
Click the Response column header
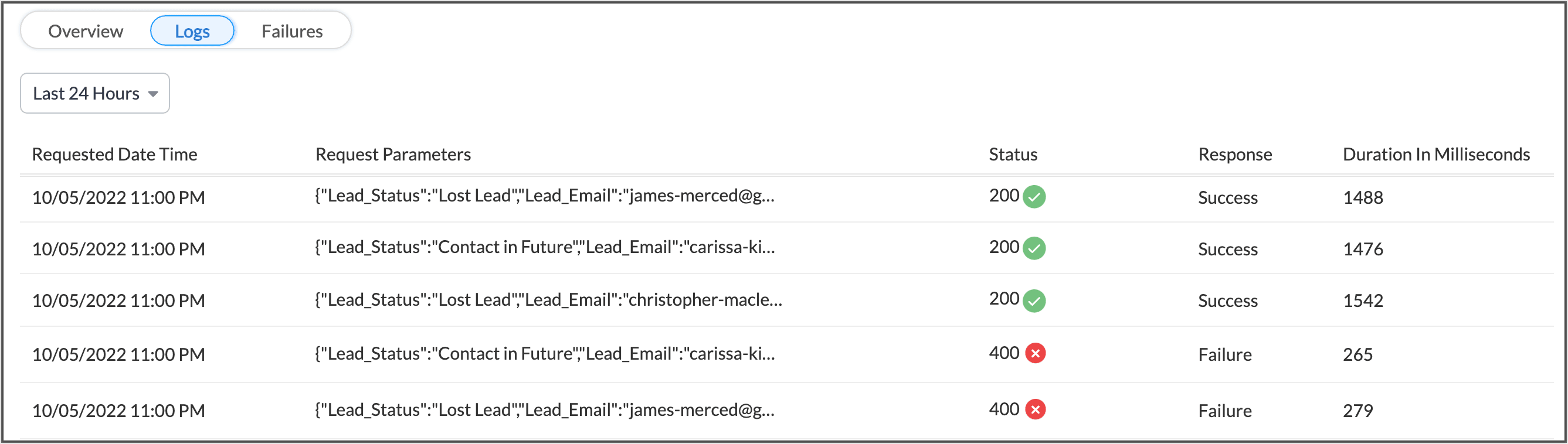1234,155
